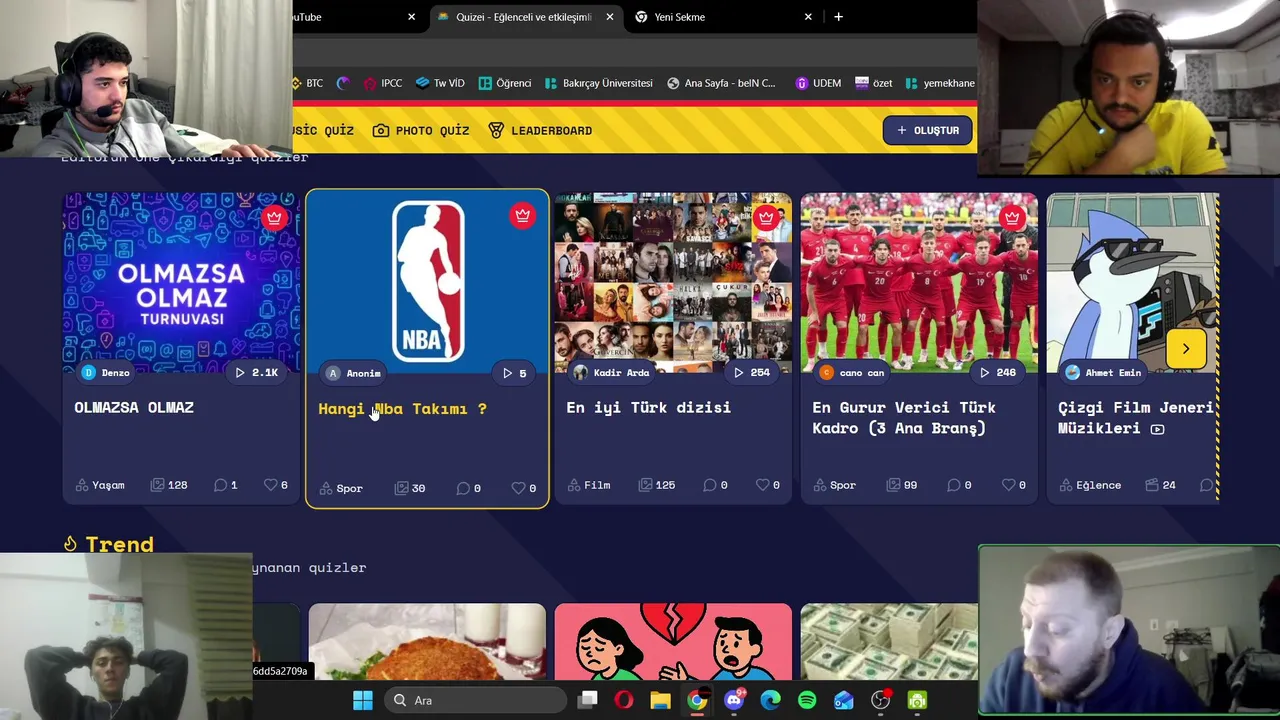Open OBS Studio from taskbar
This screenshot has width=1280, height=720.
(x=880, y=700)
